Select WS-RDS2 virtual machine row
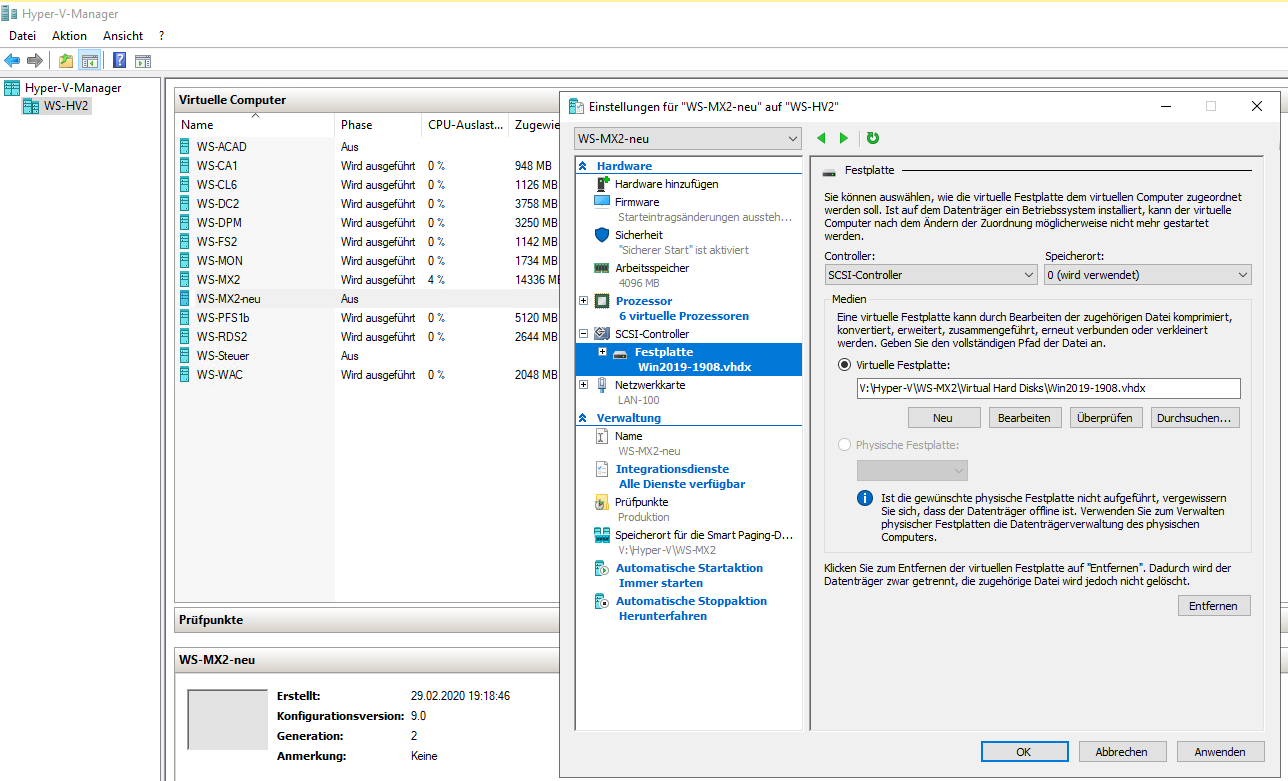Screen dimensions: 1288x781 366,337
